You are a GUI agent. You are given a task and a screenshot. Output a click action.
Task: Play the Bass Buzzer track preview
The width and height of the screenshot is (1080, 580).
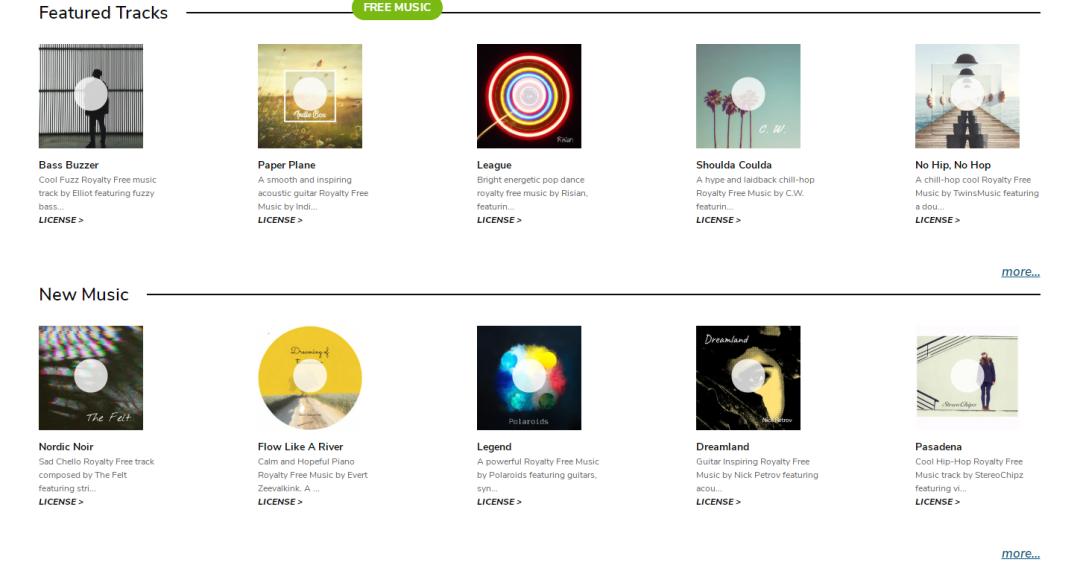[91, 95]
